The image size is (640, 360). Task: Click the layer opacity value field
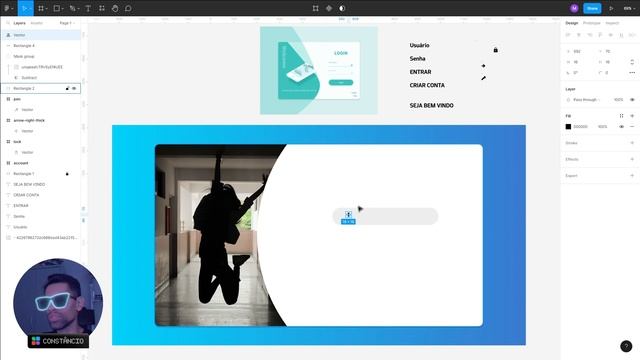(x=618, y=100)
